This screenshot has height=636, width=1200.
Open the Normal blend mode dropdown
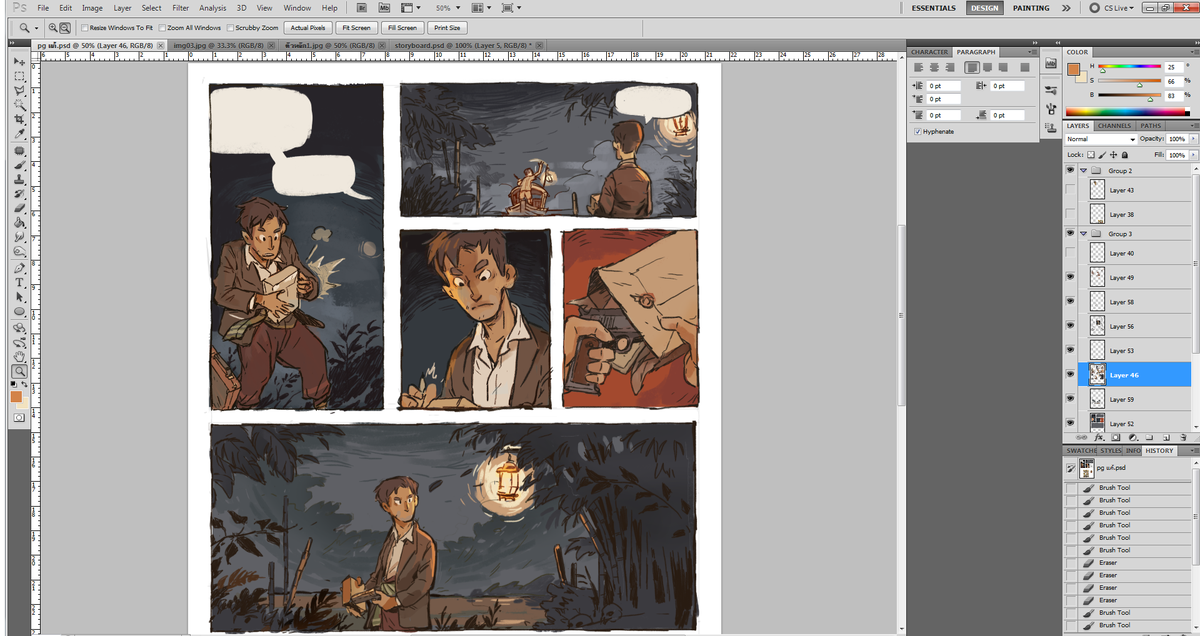pos(1103,139)
